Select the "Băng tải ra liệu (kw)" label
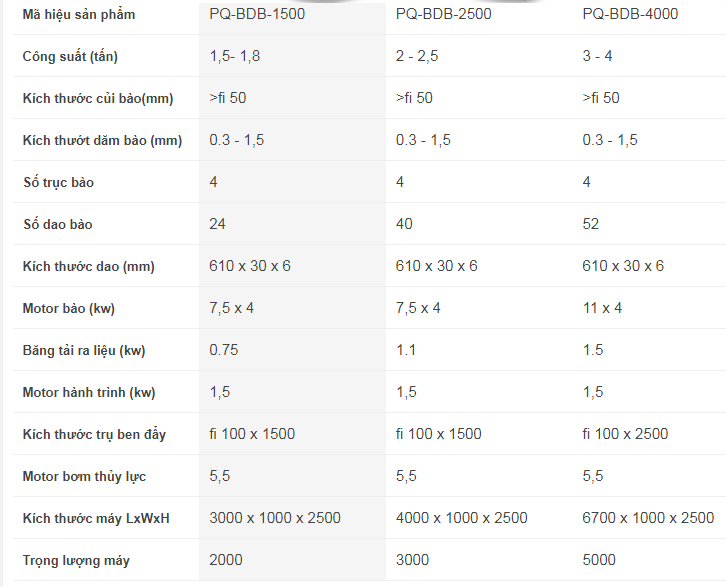The height and width of the screenshot is (587, 726). tap(84, 351)
